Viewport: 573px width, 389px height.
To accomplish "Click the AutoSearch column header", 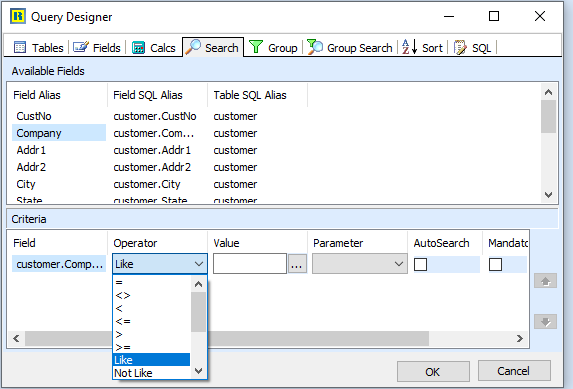I will [x=444, y=243].
